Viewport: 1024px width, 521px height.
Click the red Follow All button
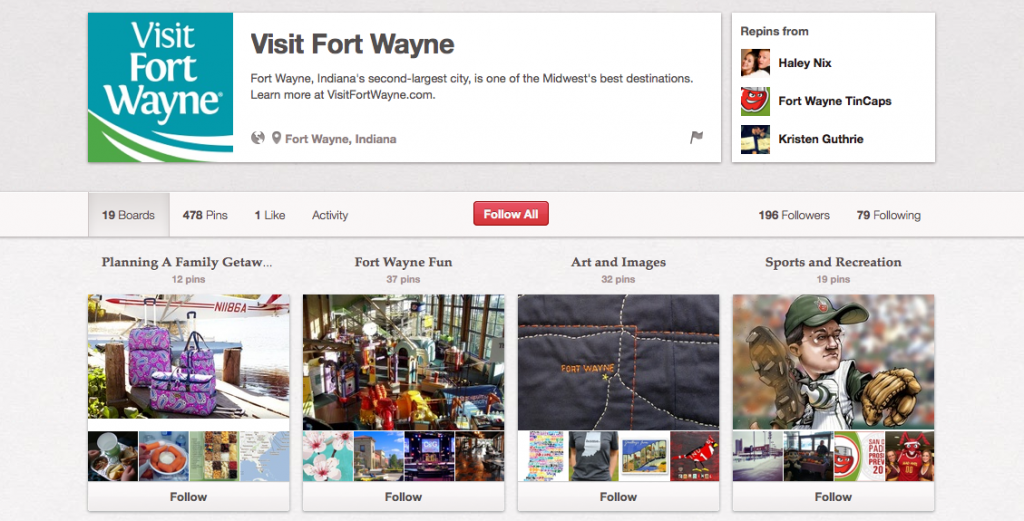click(511, 213)
